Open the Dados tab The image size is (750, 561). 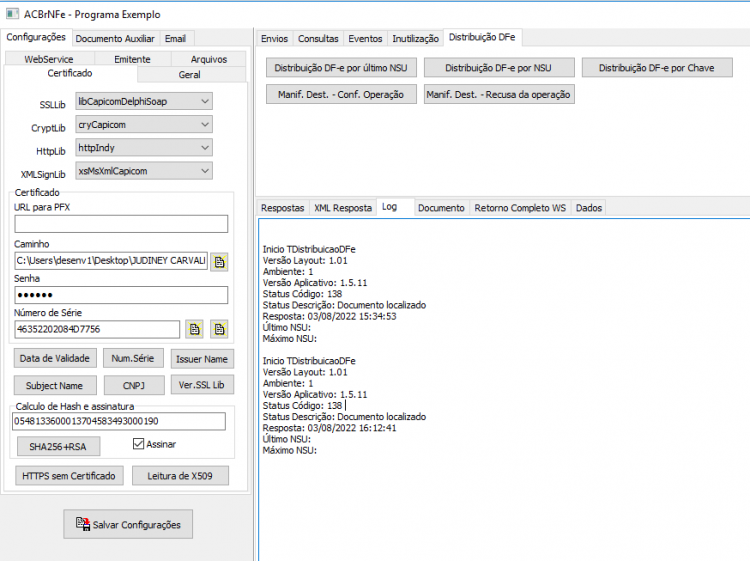point(589,208)
